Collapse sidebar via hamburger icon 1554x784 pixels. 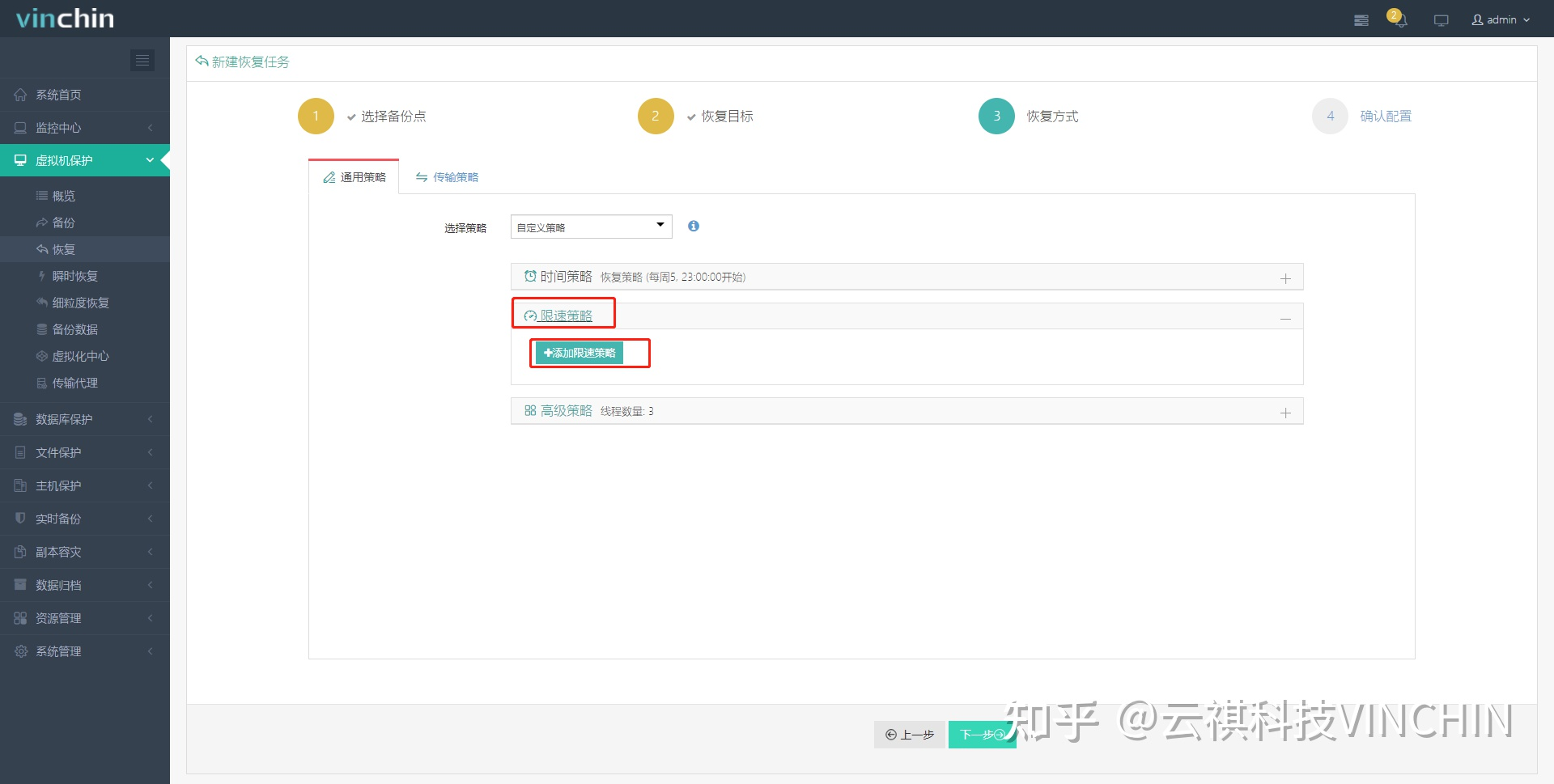click(142, 60)
